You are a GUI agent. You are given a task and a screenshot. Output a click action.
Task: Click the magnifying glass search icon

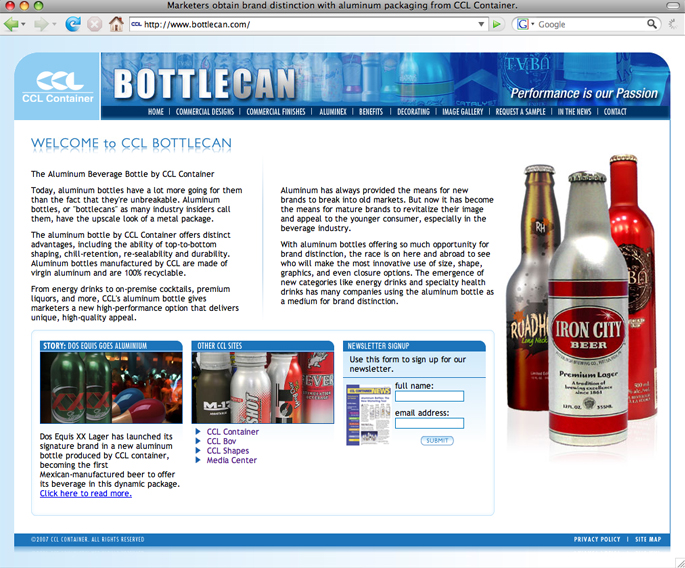(x=651, y=24)
